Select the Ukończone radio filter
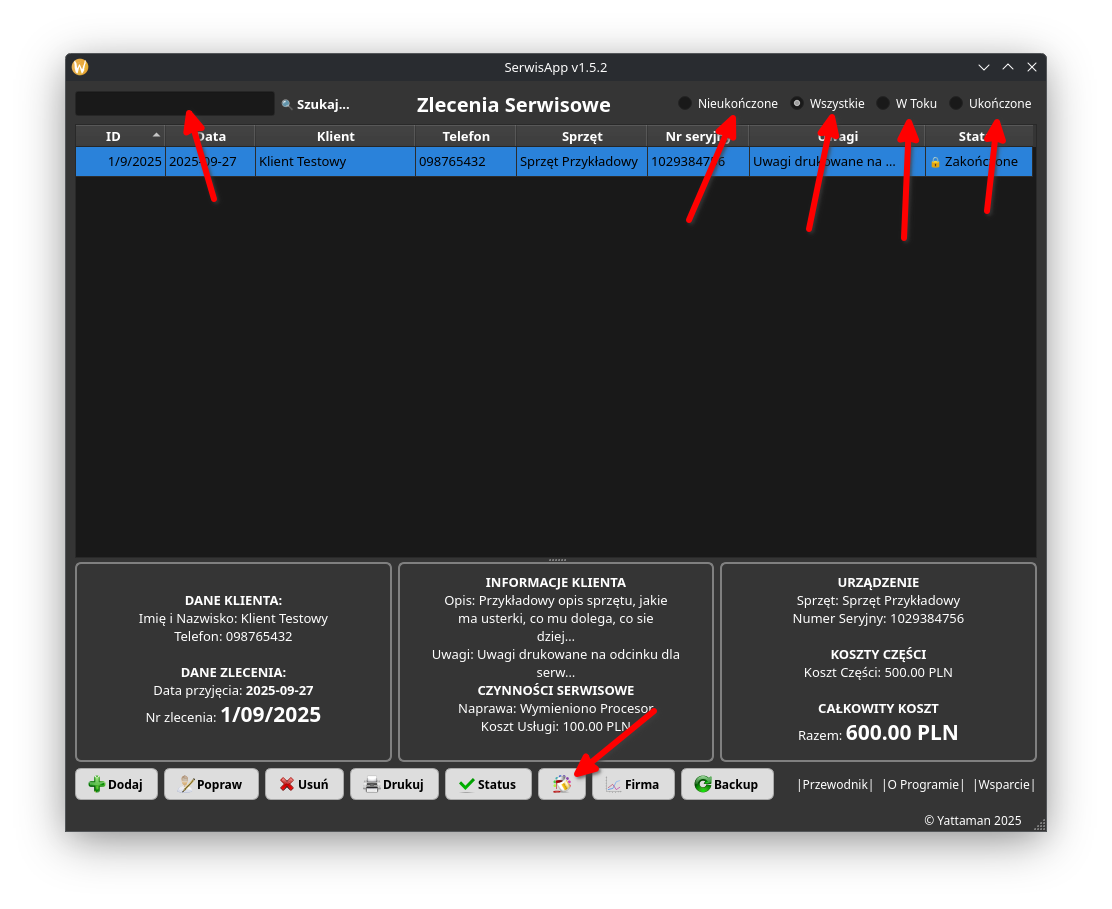Image resolution: width=1112 pixels, height=909 pixels. pyautogui.click(x=956, y=104)
